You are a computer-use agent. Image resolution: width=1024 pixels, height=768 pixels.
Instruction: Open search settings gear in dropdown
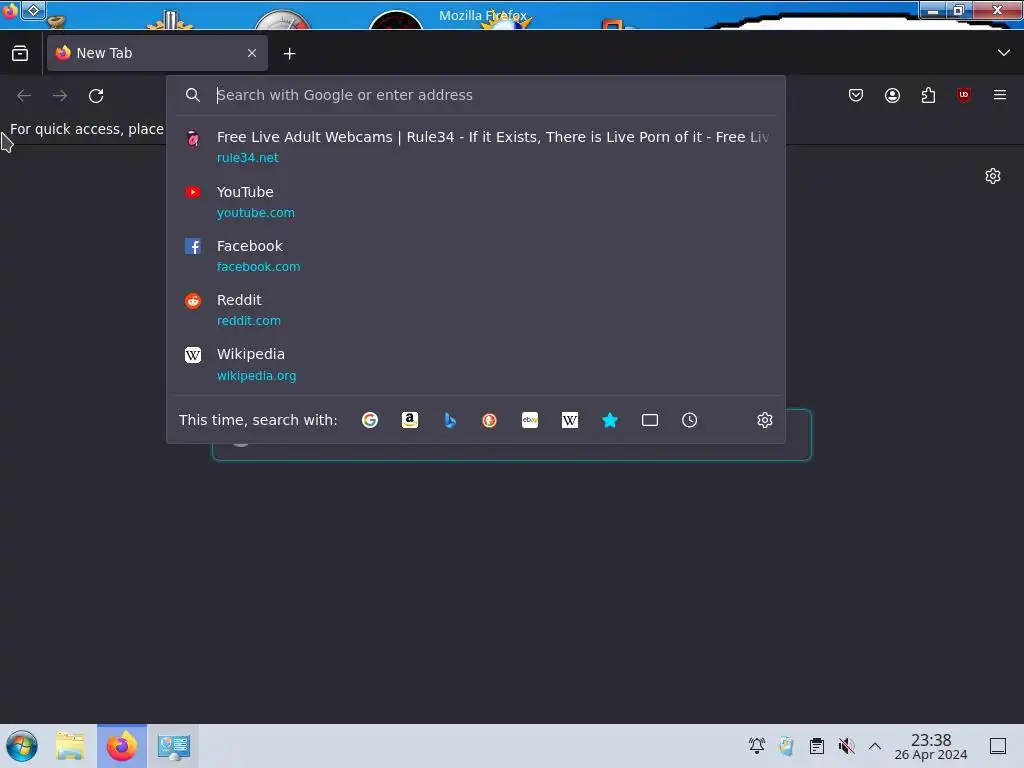pyautogui.click(x=765, y=420)
